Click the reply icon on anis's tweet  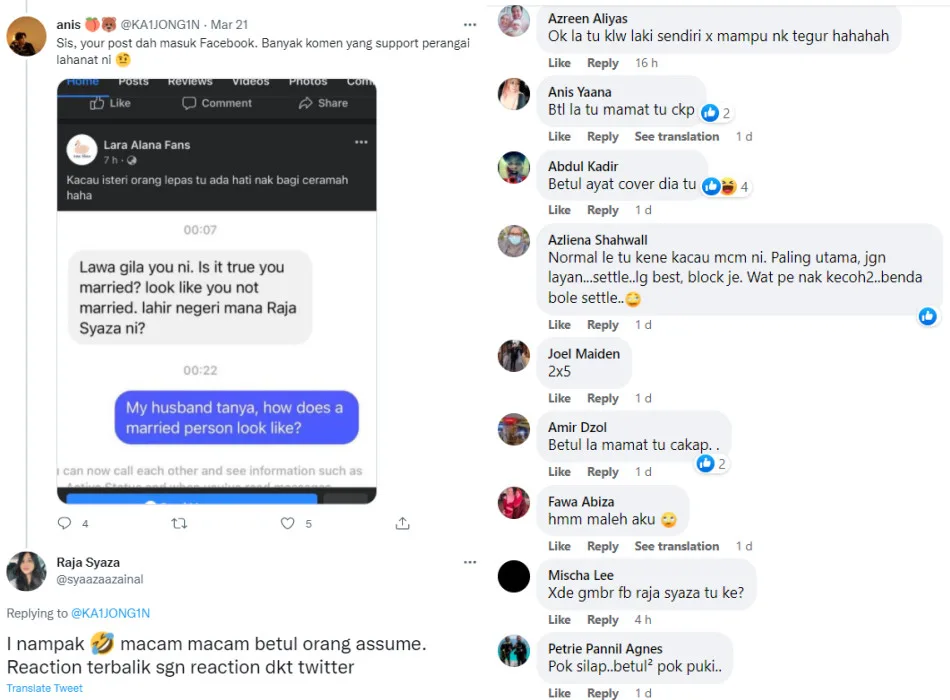(65, 523)
